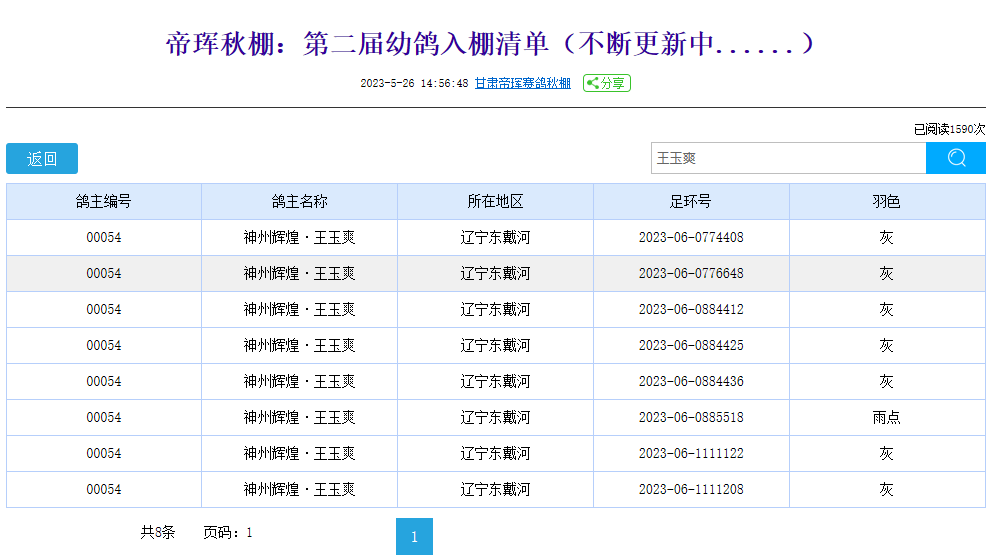
Task: Click ring number 2023-06-1111208
Action: pos(691,489)
